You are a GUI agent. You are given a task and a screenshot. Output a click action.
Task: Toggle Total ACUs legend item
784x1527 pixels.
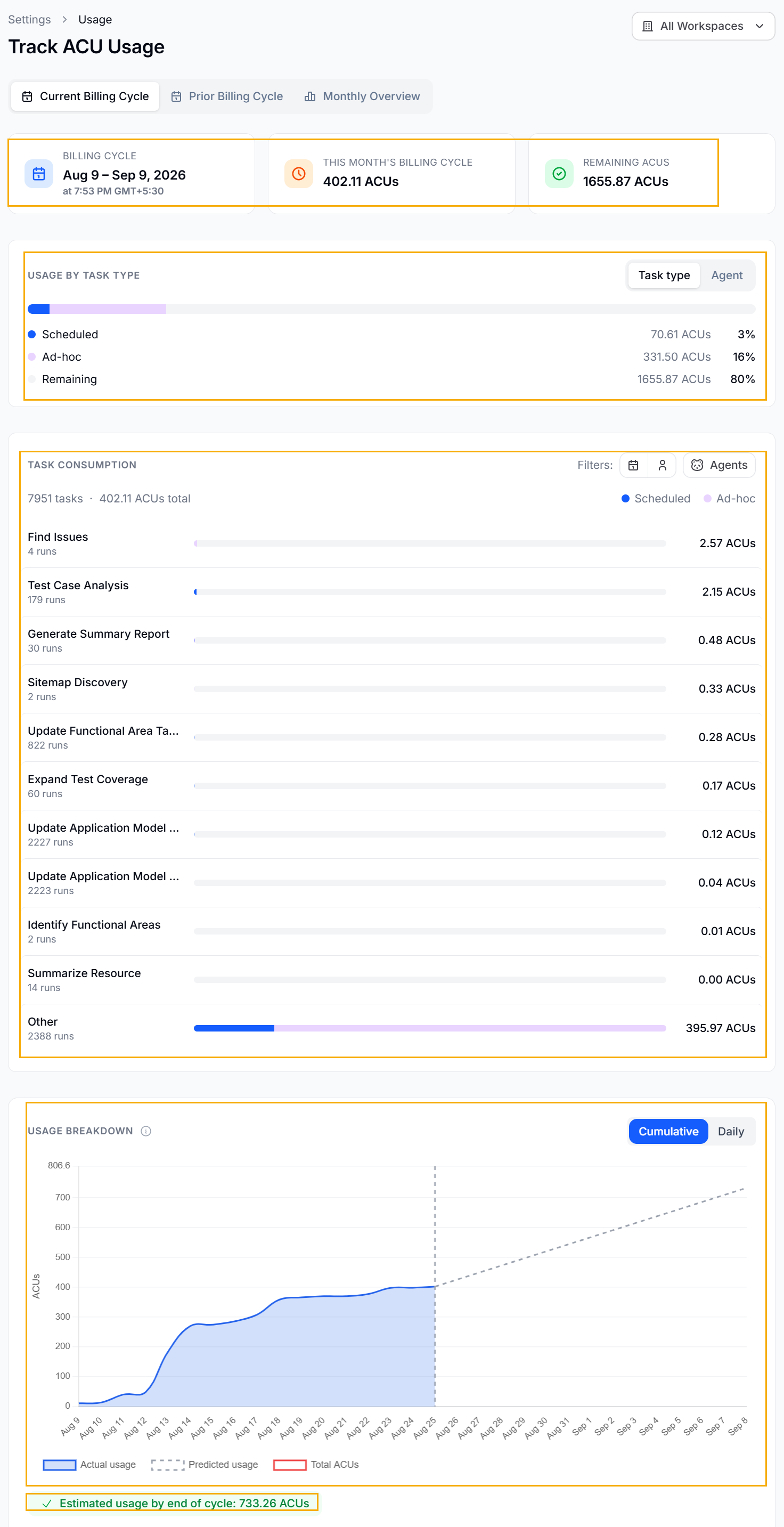tap(316, 1465)
